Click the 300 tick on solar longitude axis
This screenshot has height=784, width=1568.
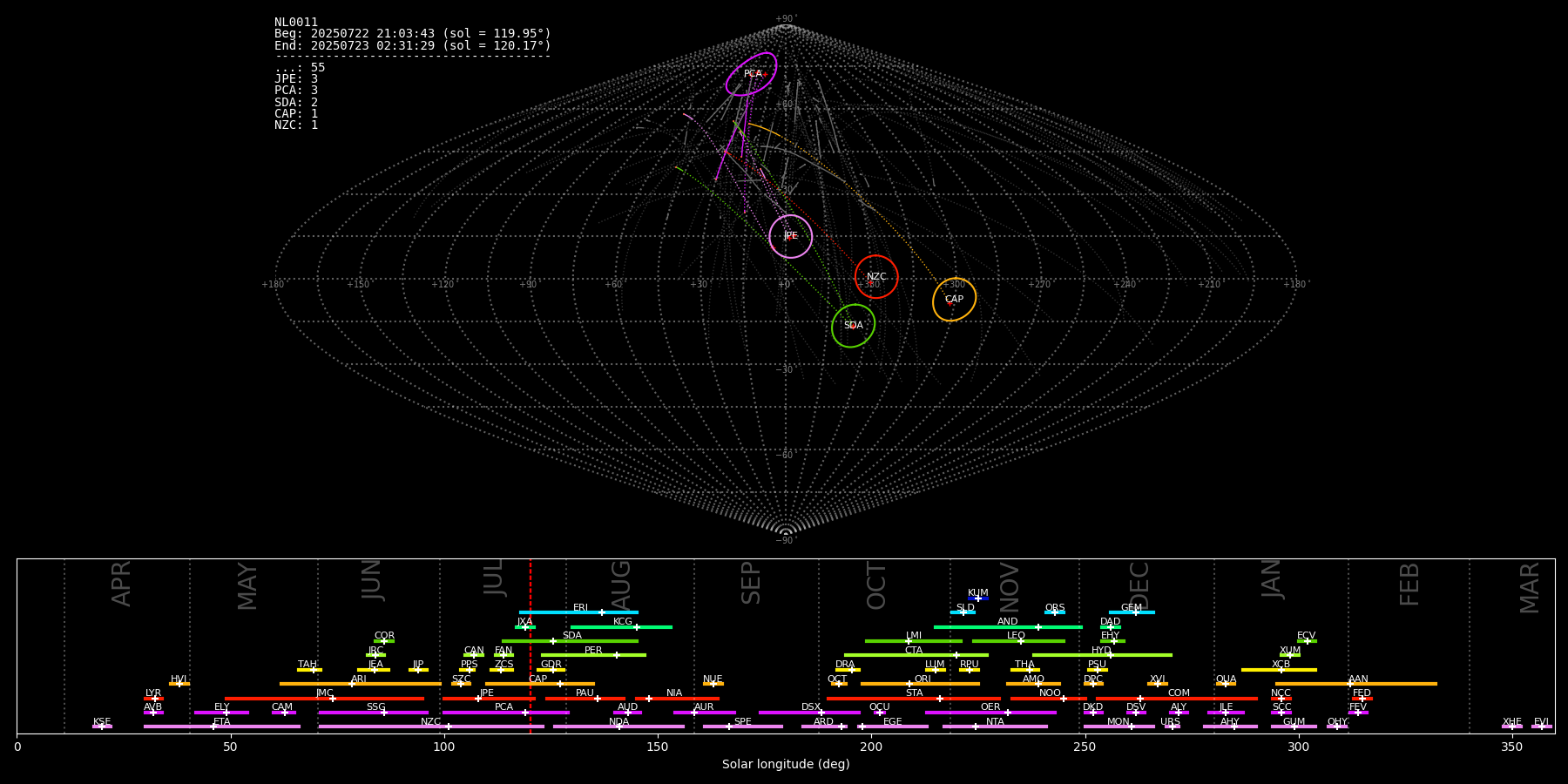[x=1298, y=747]
